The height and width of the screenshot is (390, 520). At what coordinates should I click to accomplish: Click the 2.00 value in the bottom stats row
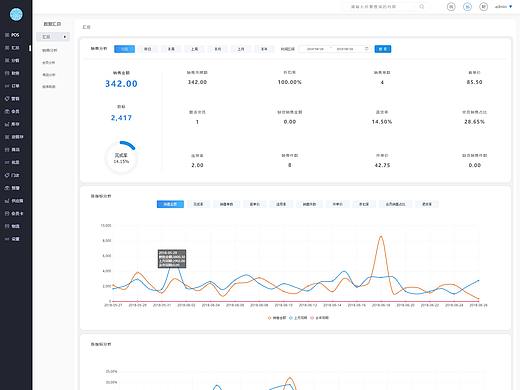[197, 165]
